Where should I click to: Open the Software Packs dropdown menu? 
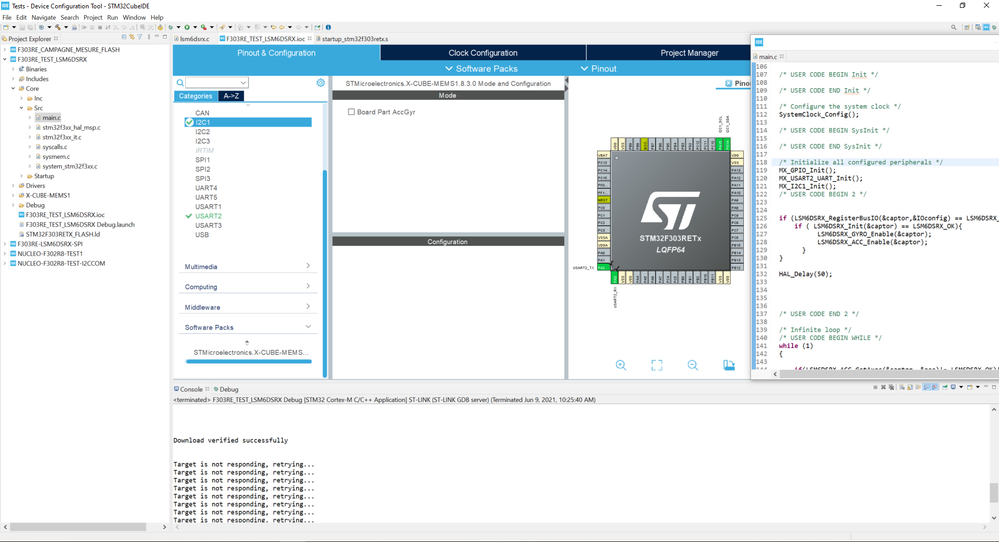pyautogui.click(x=481, y=69)
